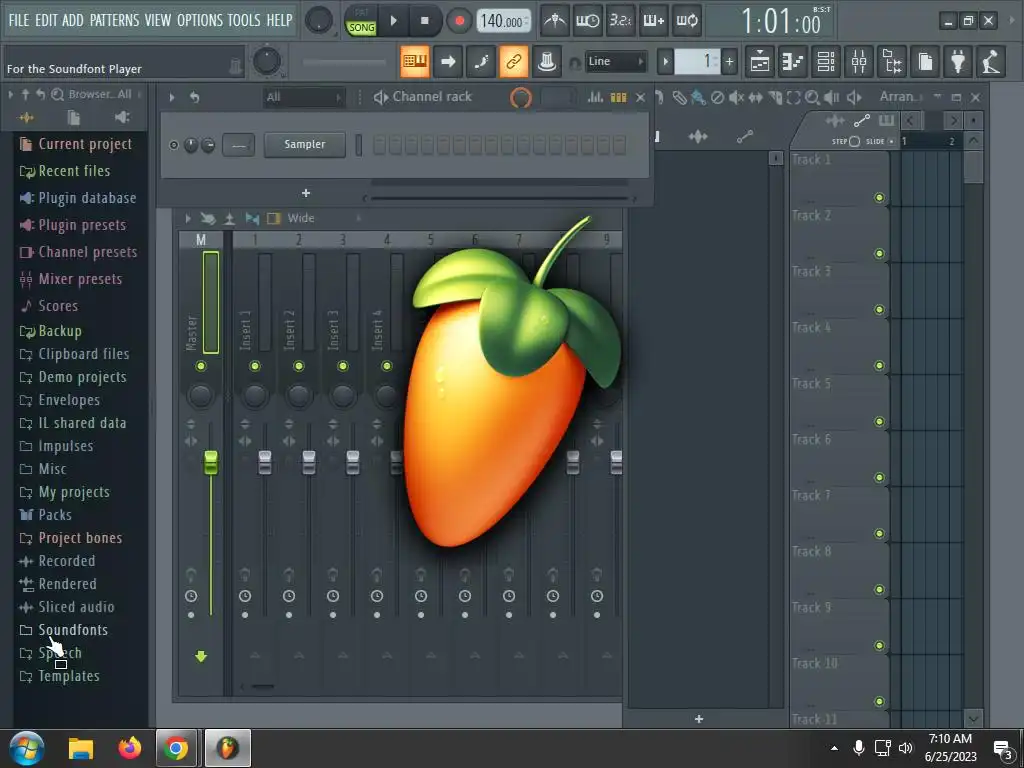This screenshot has width=1024, height=768.
Task: Open the Line snap dropdown
Action: [x=615, y=61]
